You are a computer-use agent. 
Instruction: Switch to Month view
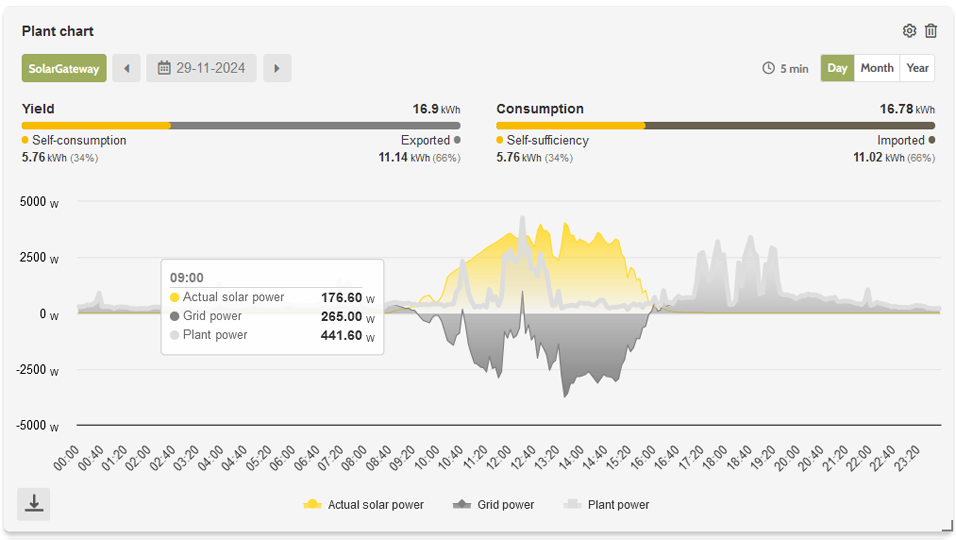click(877, 68)
